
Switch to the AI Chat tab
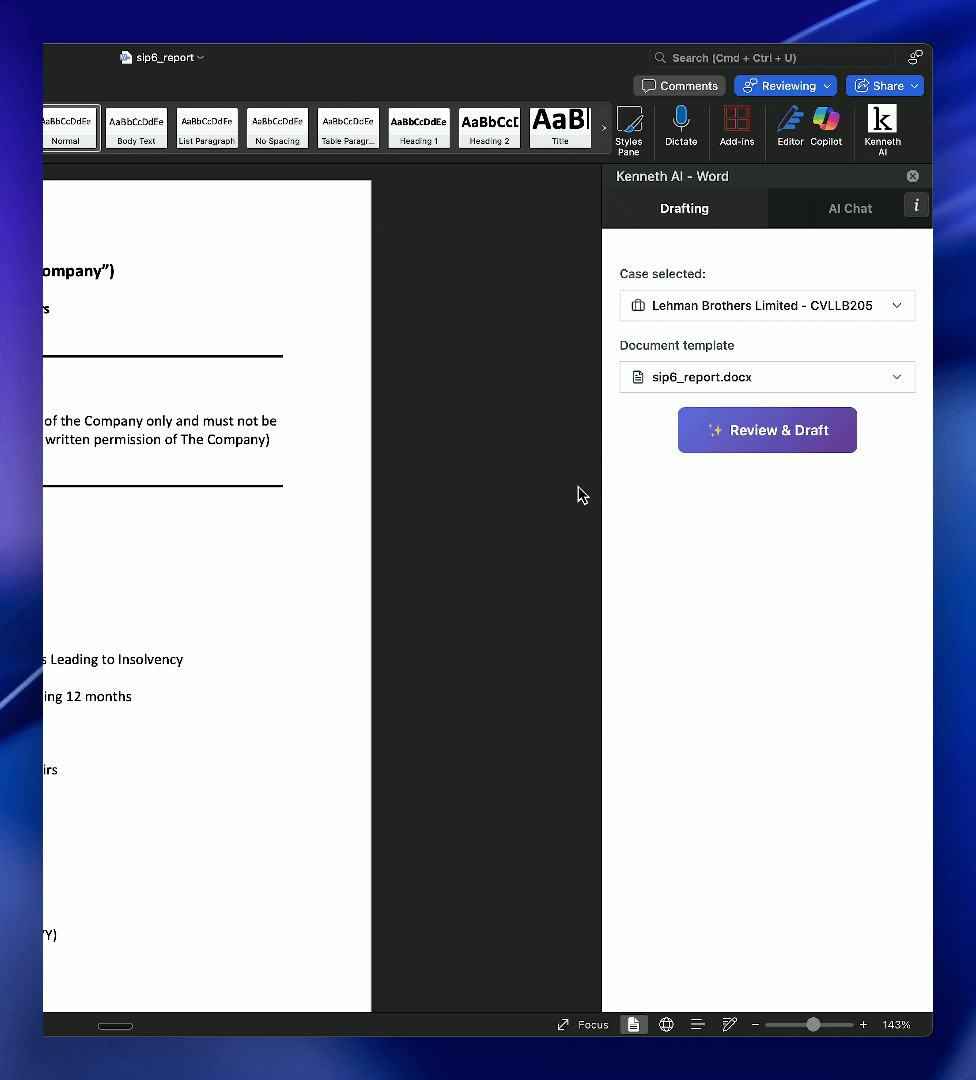coord(850,208)
